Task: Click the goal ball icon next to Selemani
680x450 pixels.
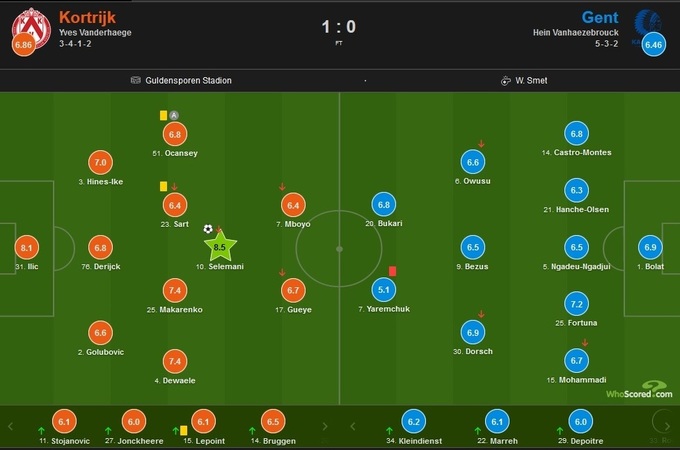Action: click(208, 229)
